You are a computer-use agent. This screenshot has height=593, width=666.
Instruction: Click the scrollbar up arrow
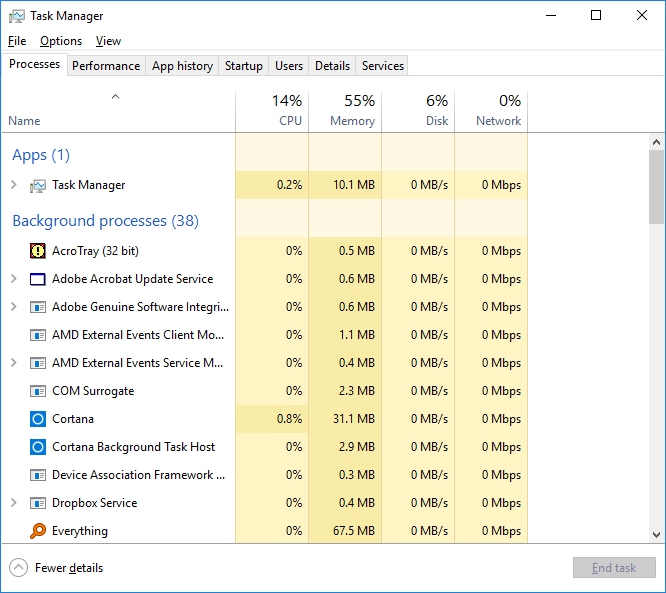tap(656, 142)
